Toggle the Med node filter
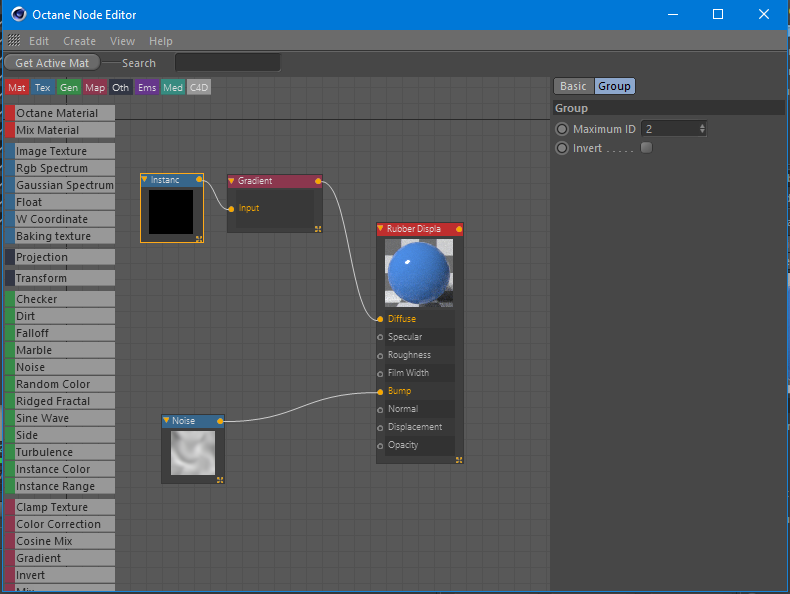 pyautogui.click(x=173, y=88)
